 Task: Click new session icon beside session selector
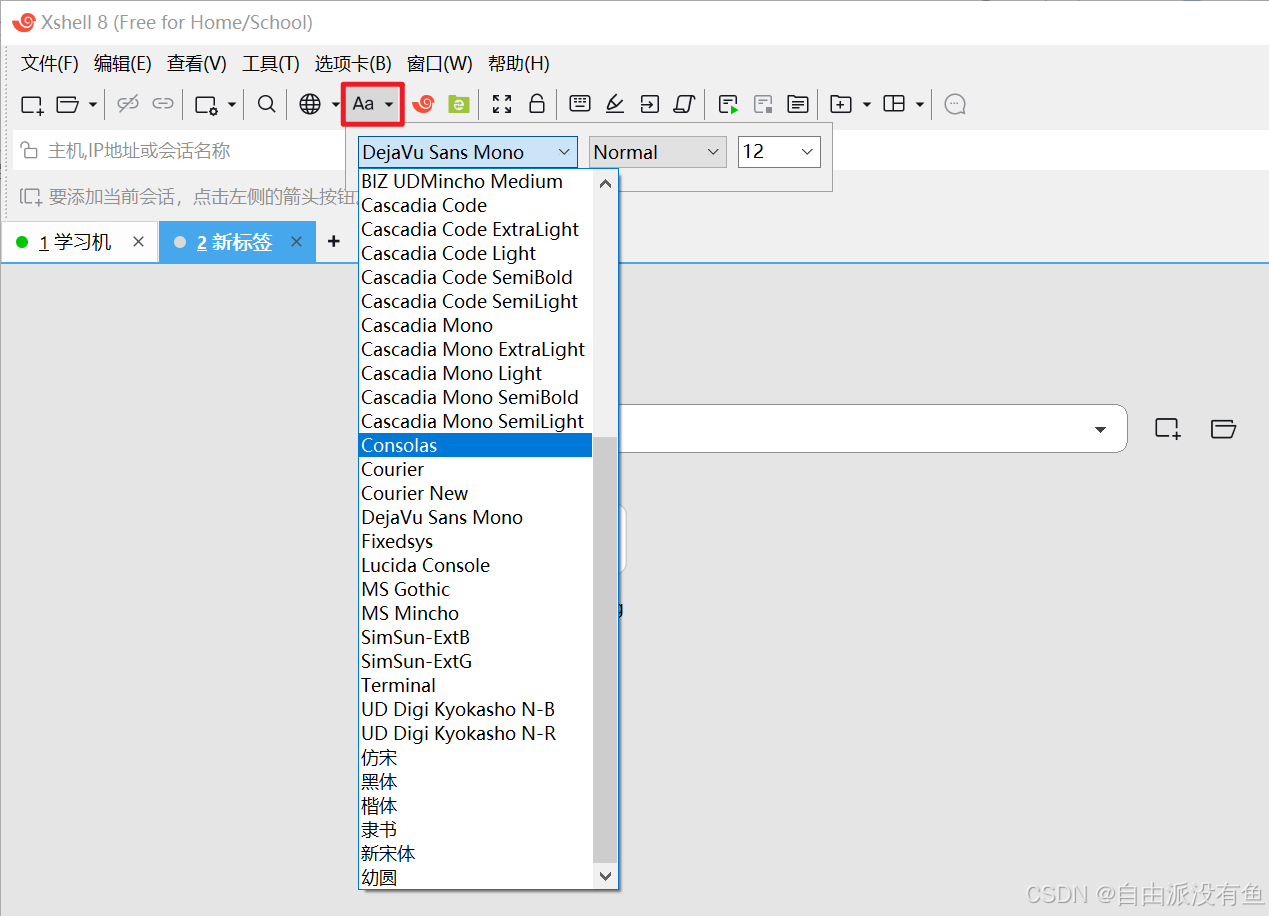coord(1167,429)
